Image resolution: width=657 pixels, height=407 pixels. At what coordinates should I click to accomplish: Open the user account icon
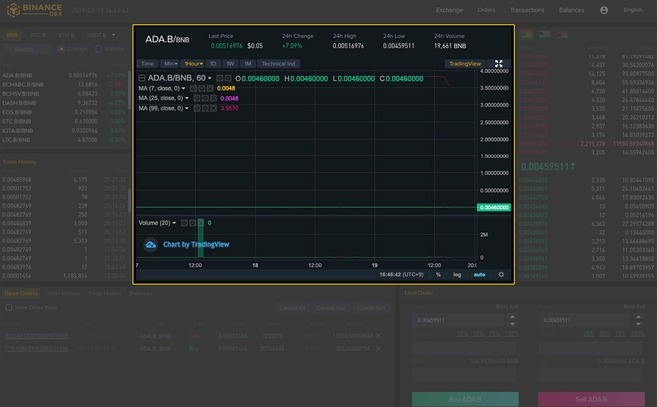pos(604,10)
